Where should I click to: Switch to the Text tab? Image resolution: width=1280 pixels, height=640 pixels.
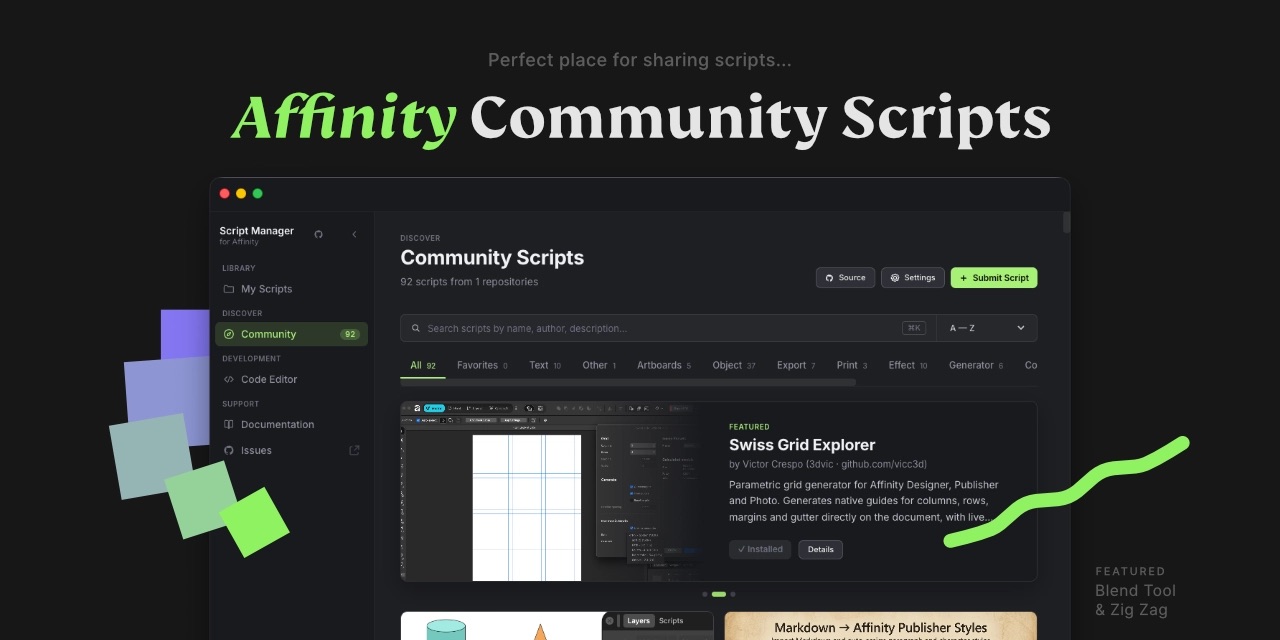(545, 365)
